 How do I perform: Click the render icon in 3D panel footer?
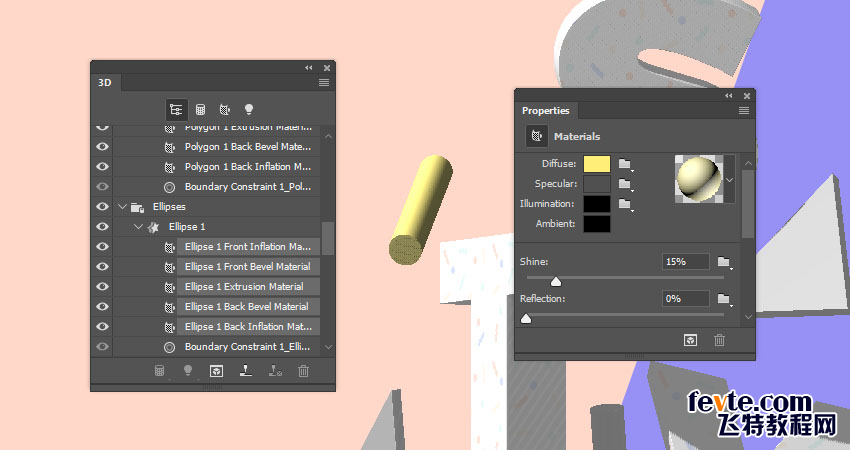click(216, 371)
